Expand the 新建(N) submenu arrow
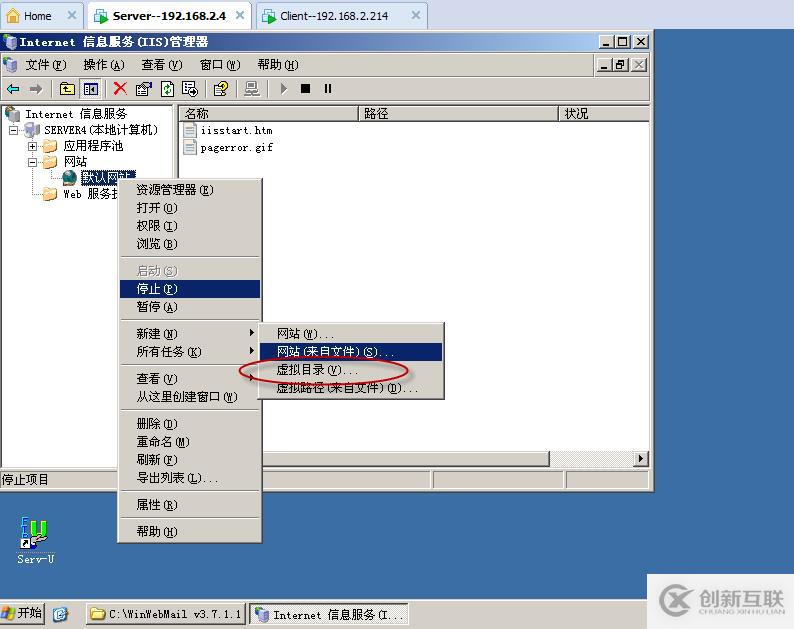Screen dimensions: 794x629 tap(252, 333)
